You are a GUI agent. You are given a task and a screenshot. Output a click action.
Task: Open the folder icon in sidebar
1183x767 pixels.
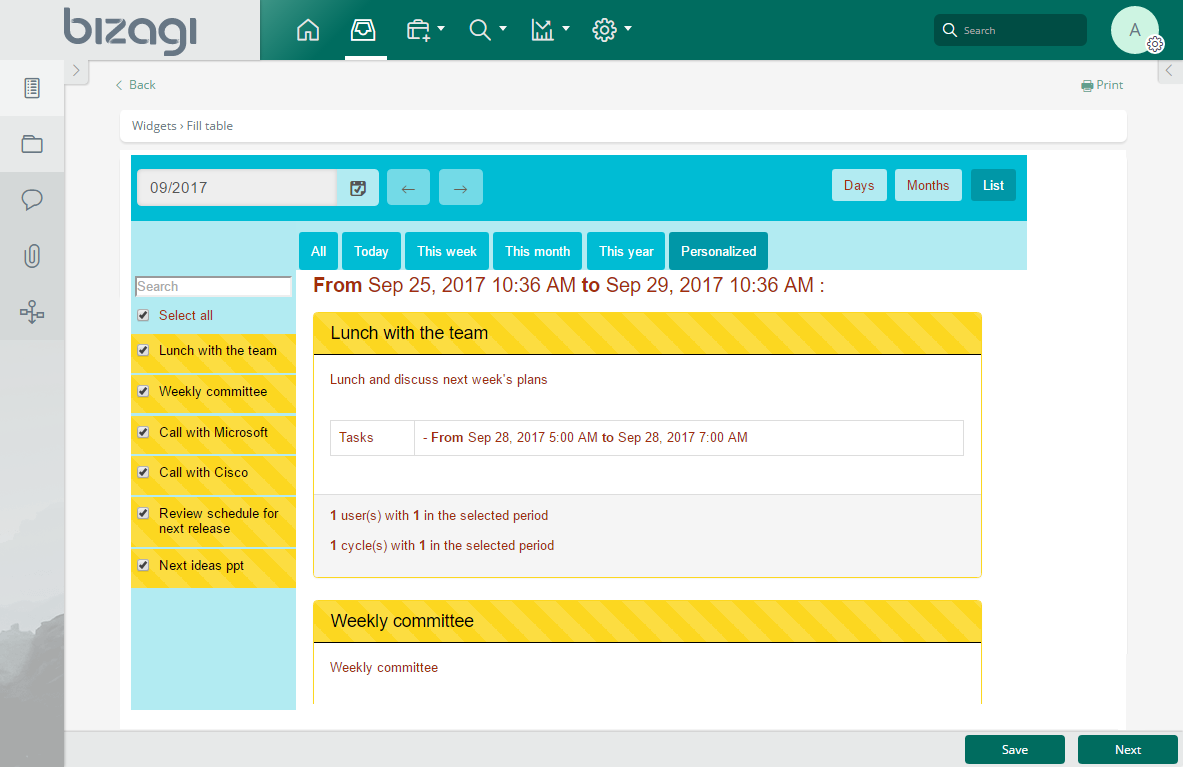coord(32,144)
